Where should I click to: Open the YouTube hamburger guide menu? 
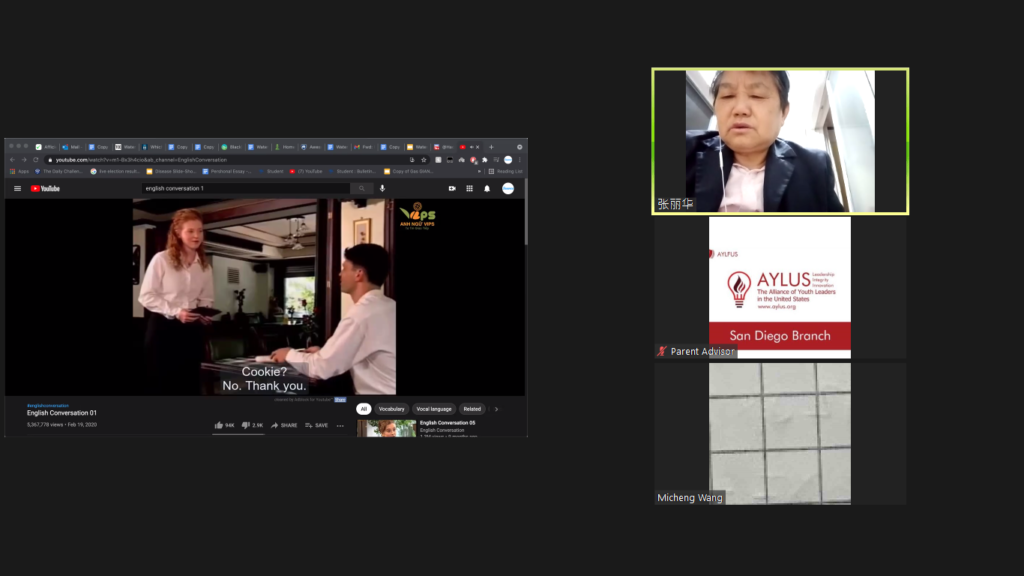(x=18, y=189)
